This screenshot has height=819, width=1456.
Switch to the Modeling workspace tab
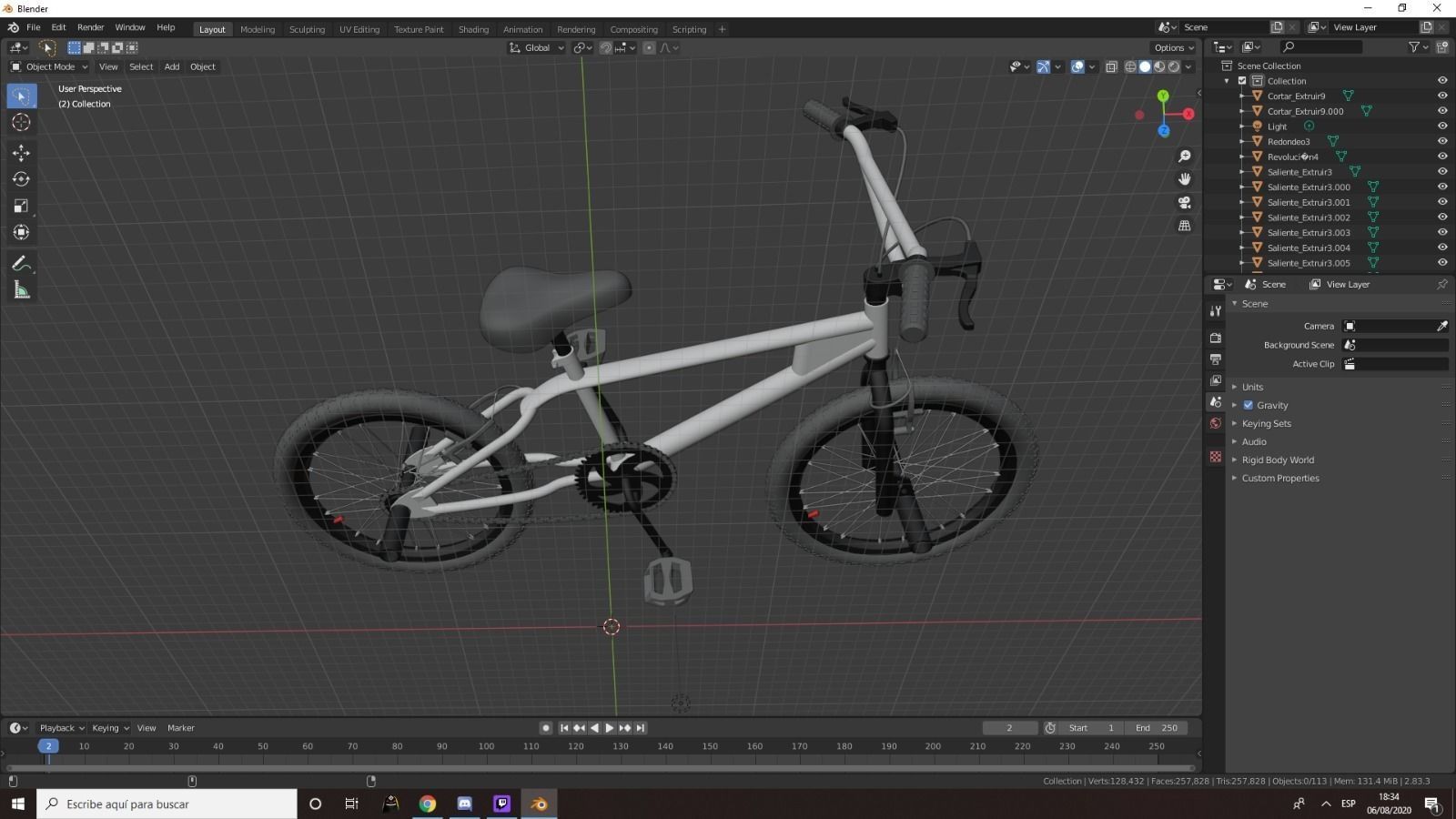(x=258, y=29)
